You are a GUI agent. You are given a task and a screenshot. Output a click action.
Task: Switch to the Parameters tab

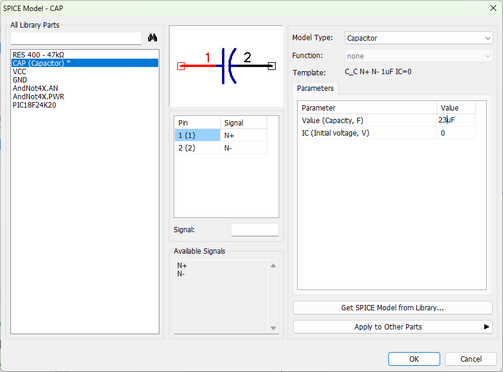point(315,88)
